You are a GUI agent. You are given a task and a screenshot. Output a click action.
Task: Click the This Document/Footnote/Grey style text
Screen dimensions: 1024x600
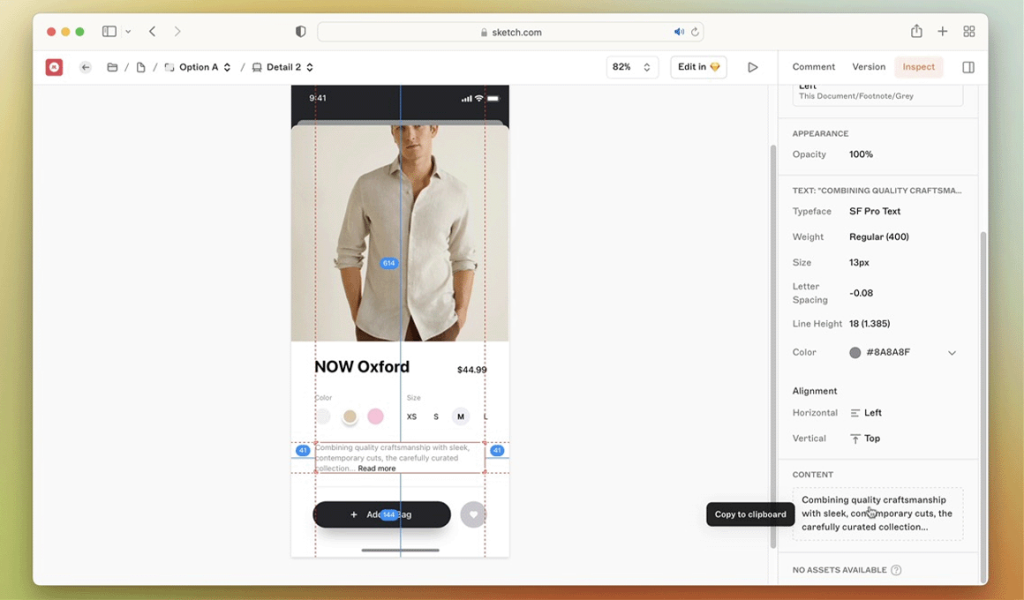coord(856,96)
